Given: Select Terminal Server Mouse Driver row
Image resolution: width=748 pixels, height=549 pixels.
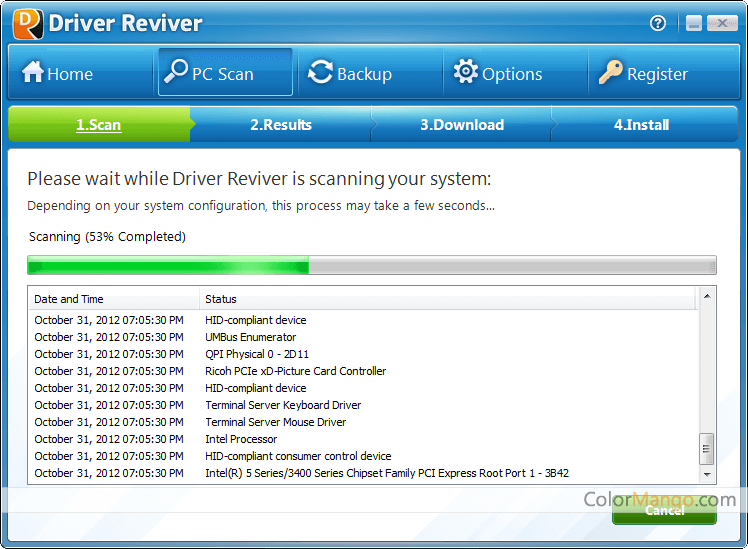Looking at the screenshot, I should pyautogui.click(x=364, y=422).
